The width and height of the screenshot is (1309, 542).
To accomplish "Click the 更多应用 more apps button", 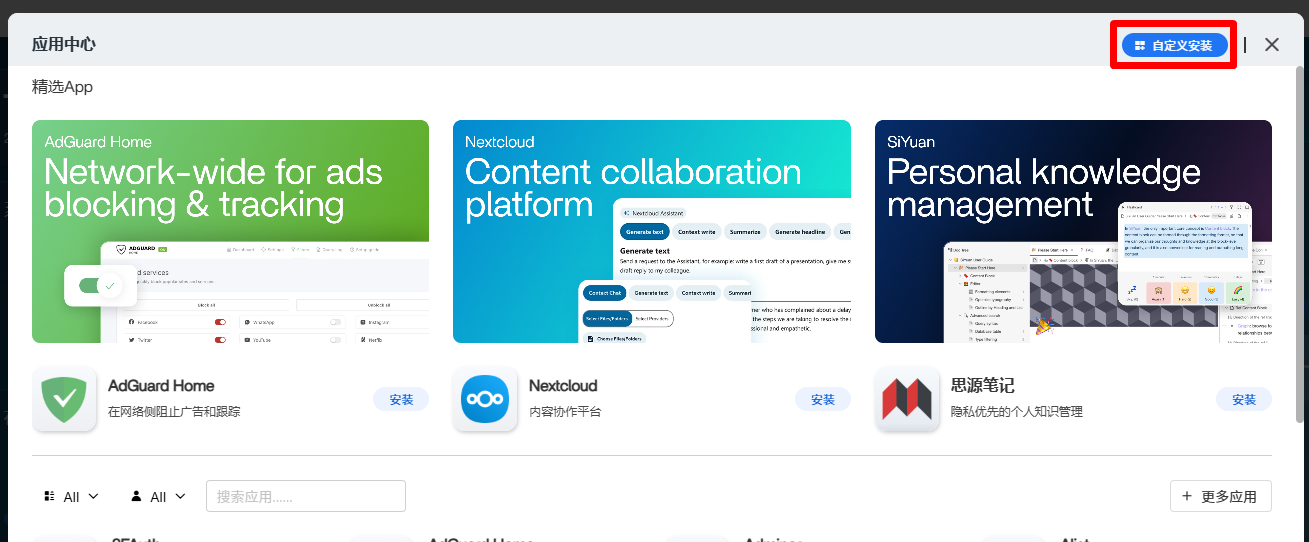I will (1221, 496).
